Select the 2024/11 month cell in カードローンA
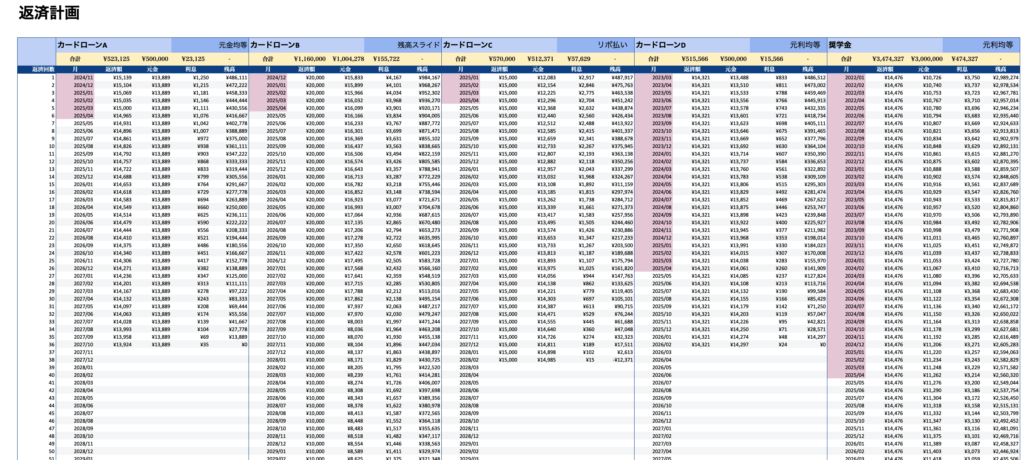 84,77
